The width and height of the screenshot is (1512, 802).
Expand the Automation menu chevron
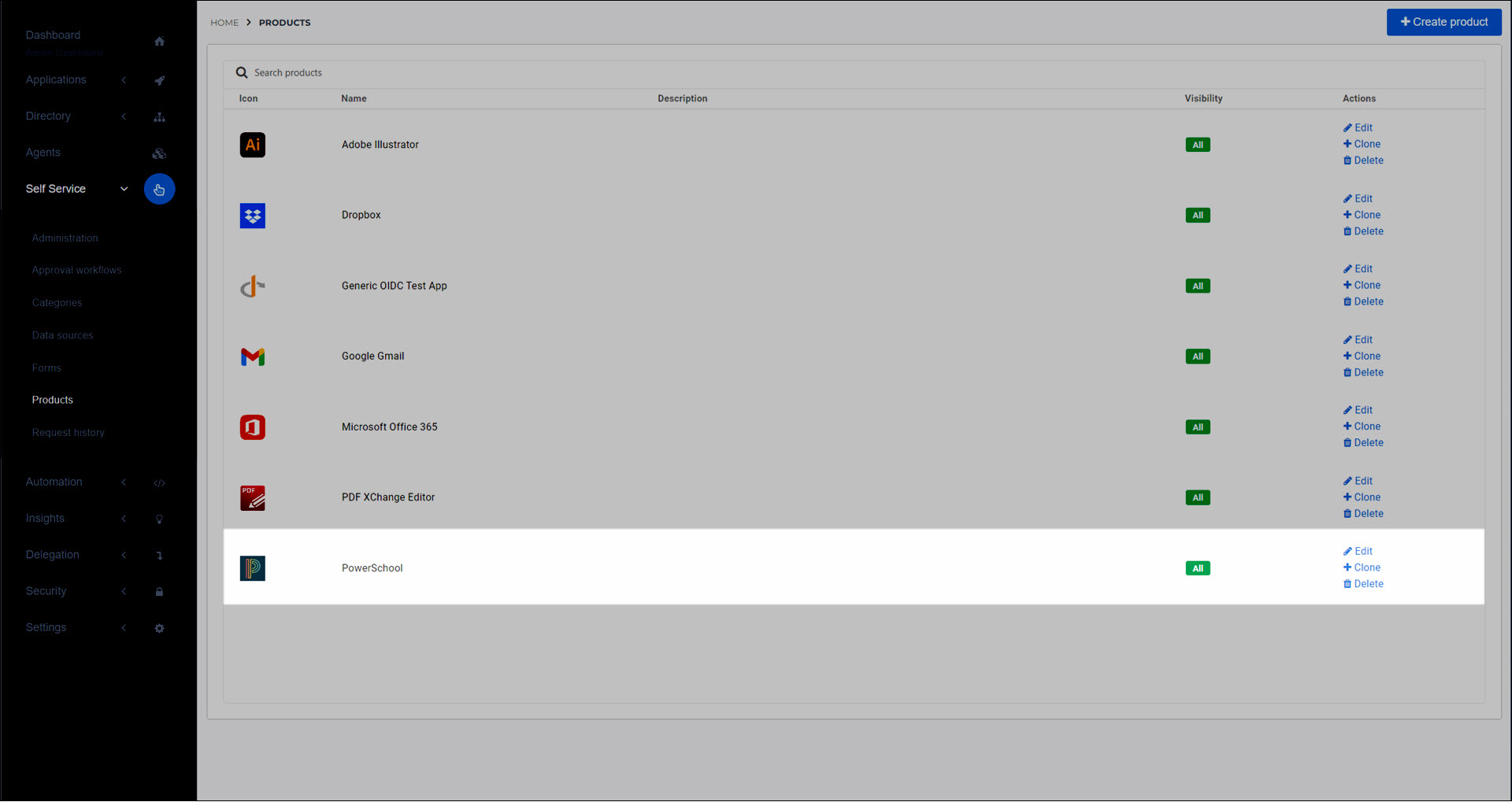click(x=124, y=482)
